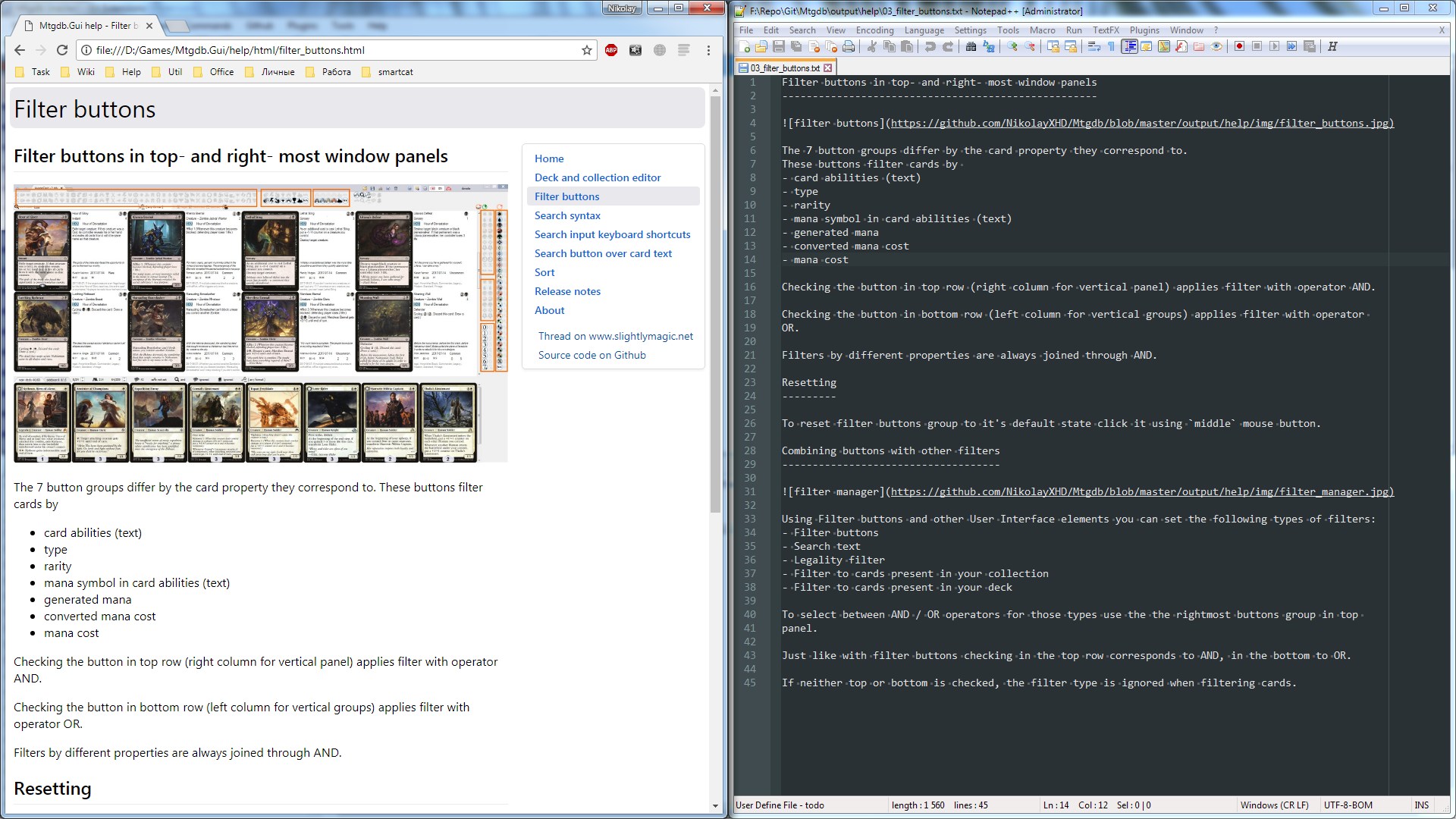The width and height of the screenshot is (1456, 819).
Task: Toggle Show All Characters pilcrow button
Action: [1111, 46]
